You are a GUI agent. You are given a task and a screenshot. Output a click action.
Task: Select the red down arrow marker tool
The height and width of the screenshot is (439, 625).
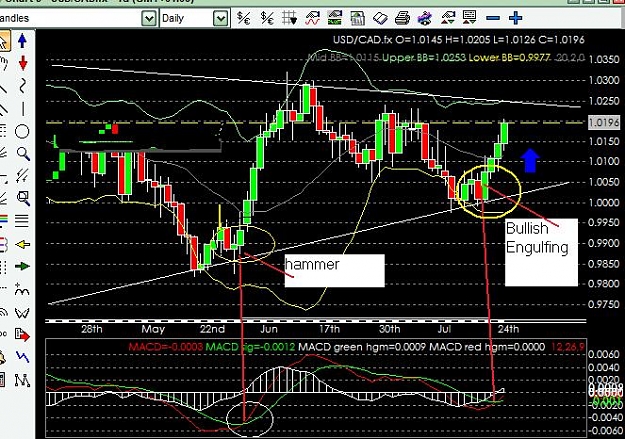click(x=23, y=63)
